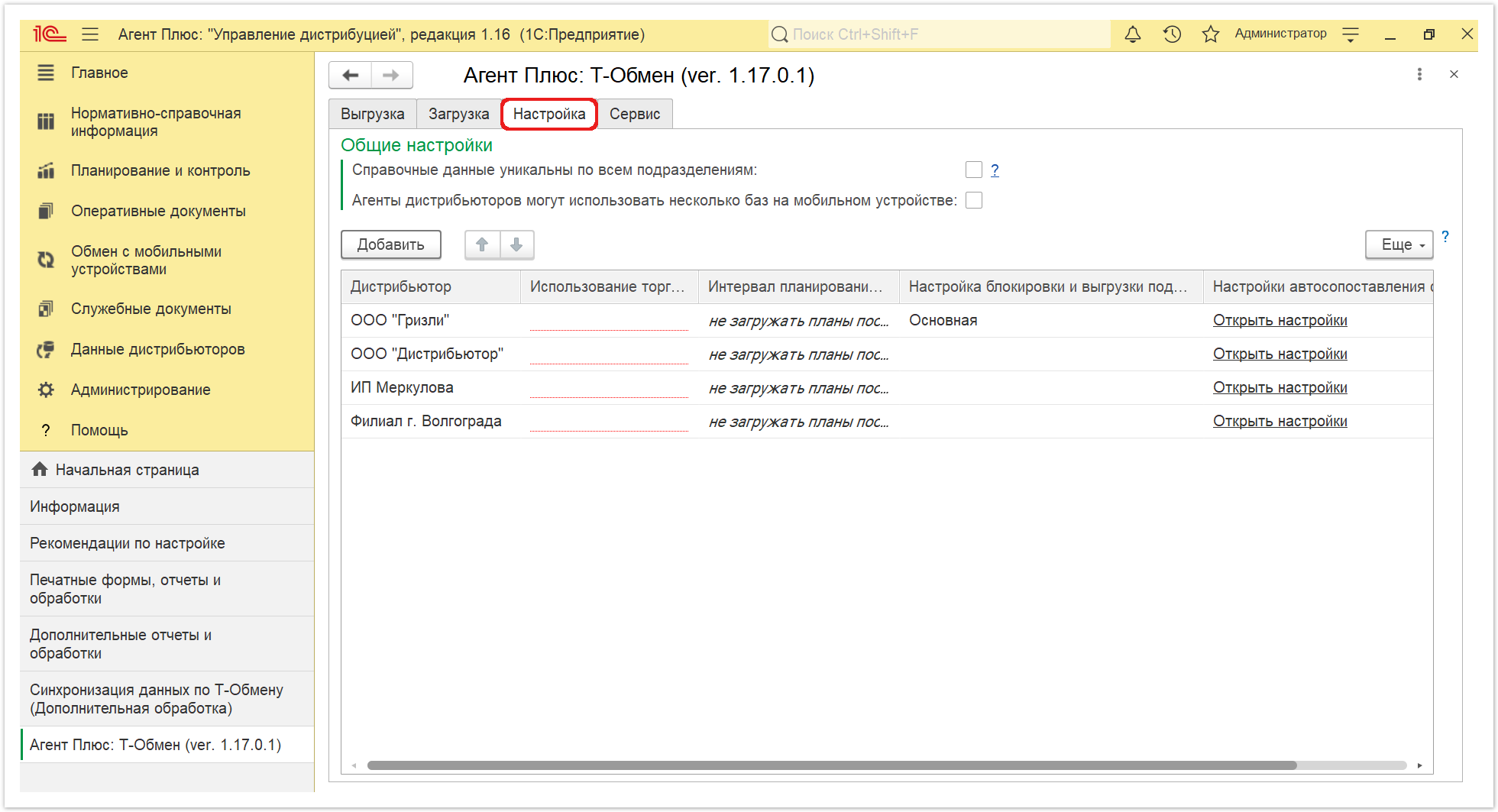Open Главное section
Viewport: 1498px width, 812px height.
[99, 73]
